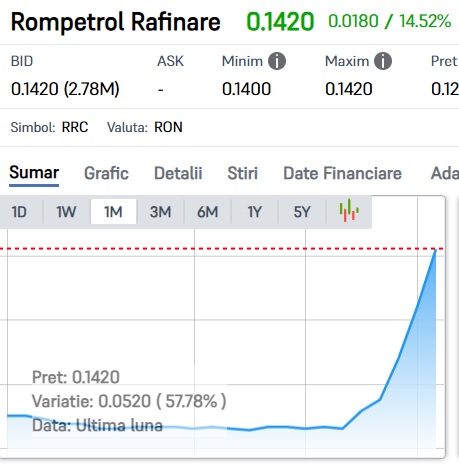Open the Date Financiare tab

pos(342,173)
